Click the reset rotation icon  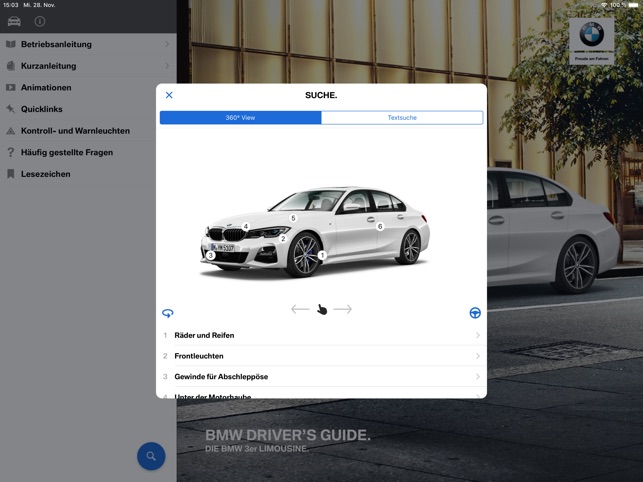168,313
